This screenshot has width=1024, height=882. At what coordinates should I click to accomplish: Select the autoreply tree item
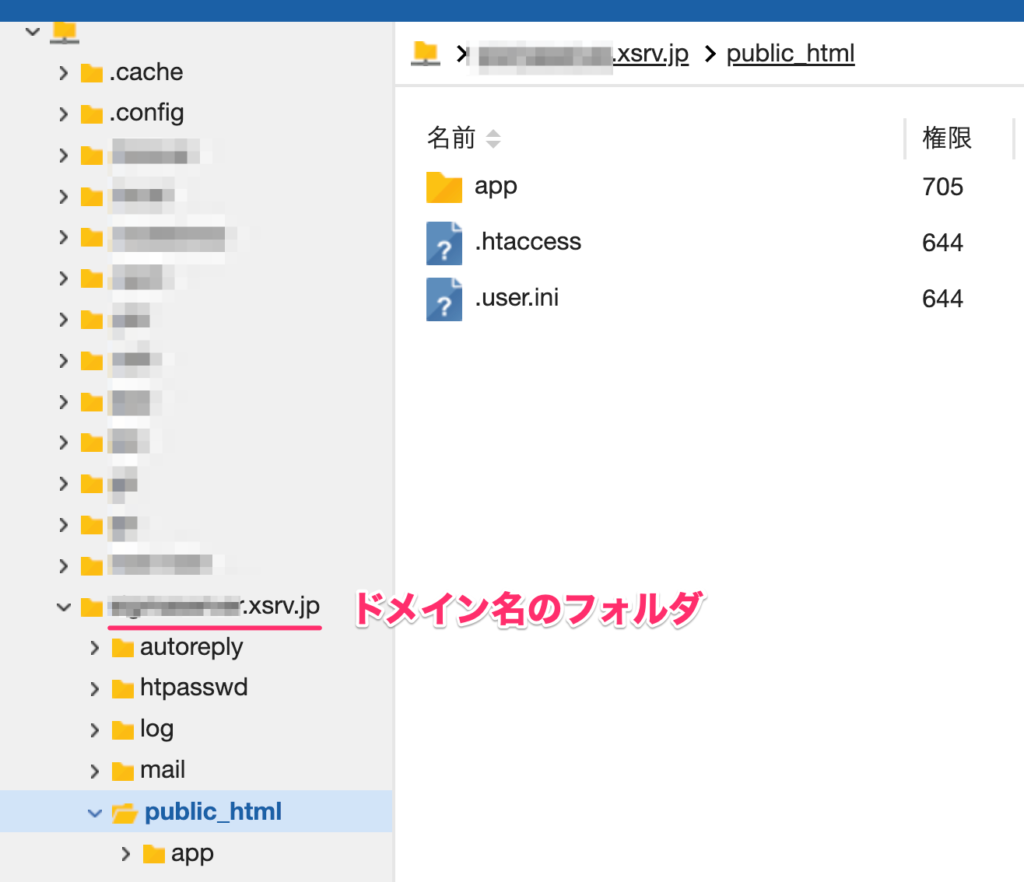coord(191,647)
